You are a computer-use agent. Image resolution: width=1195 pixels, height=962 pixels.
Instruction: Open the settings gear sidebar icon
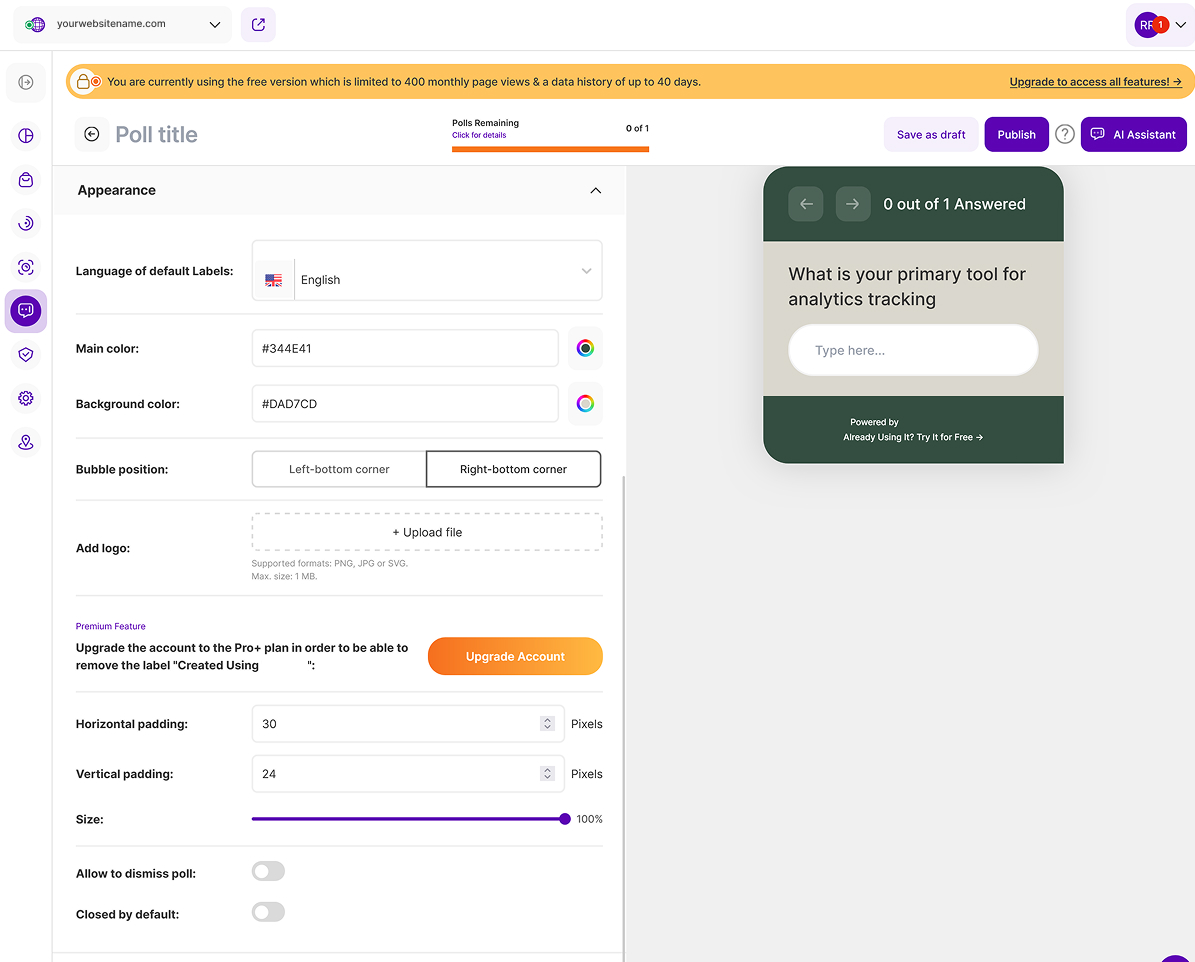pos(26,399)
